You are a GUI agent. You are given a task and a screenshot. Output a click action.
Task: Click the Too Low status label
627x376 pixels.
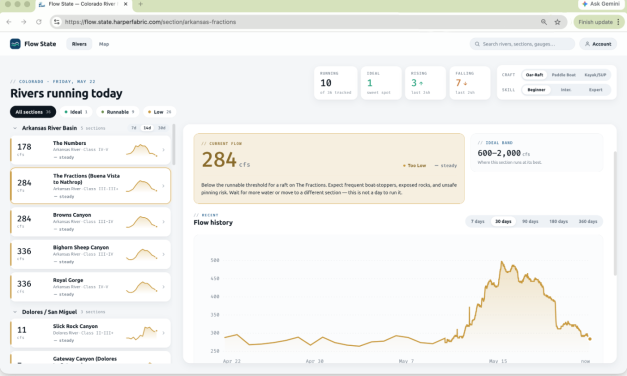coord(414,166)
